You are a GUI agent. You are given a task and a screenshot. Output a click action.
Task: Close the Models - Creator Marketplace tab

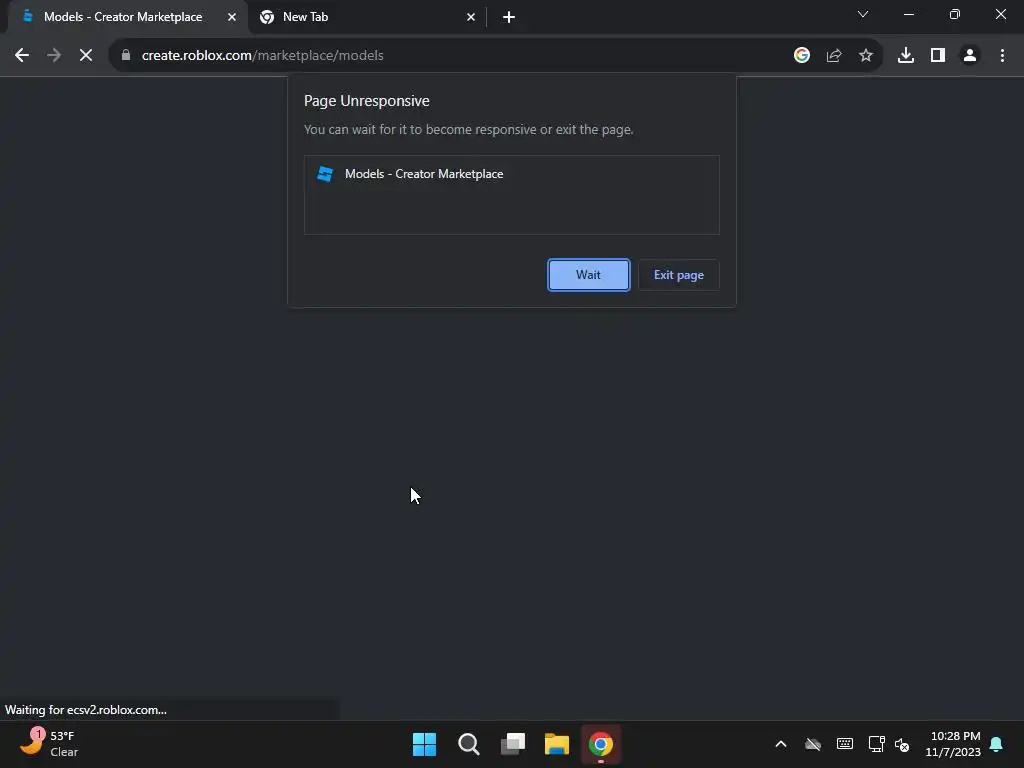click(x=232, y=17)
